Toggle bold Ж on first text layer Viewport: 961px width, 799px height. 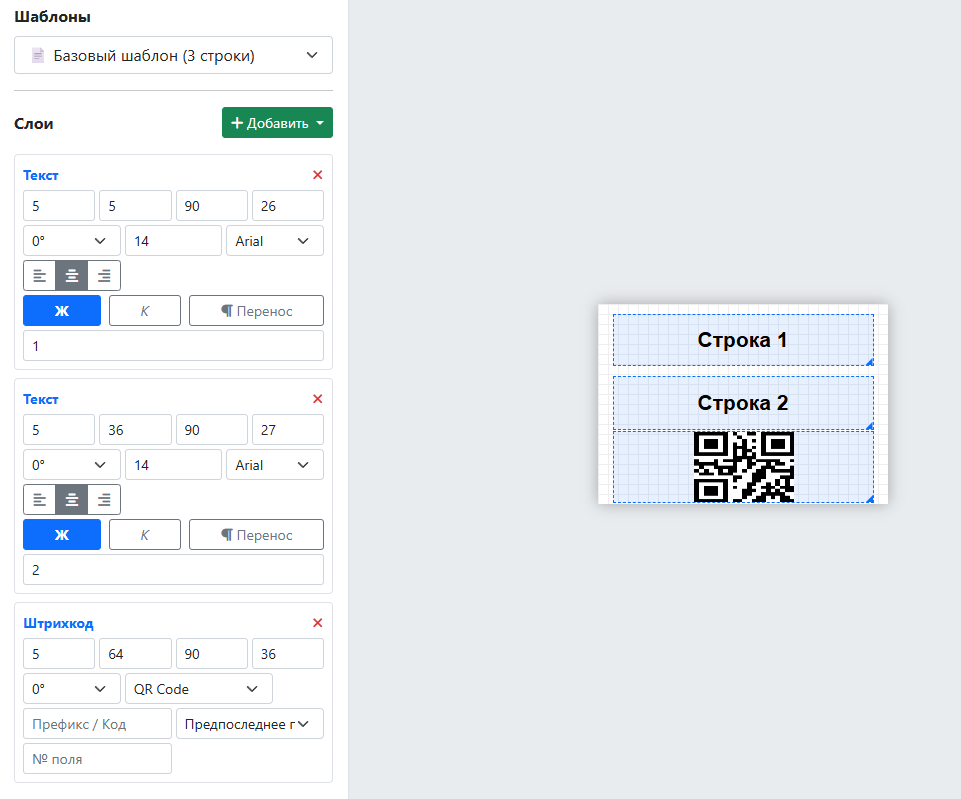62,311
